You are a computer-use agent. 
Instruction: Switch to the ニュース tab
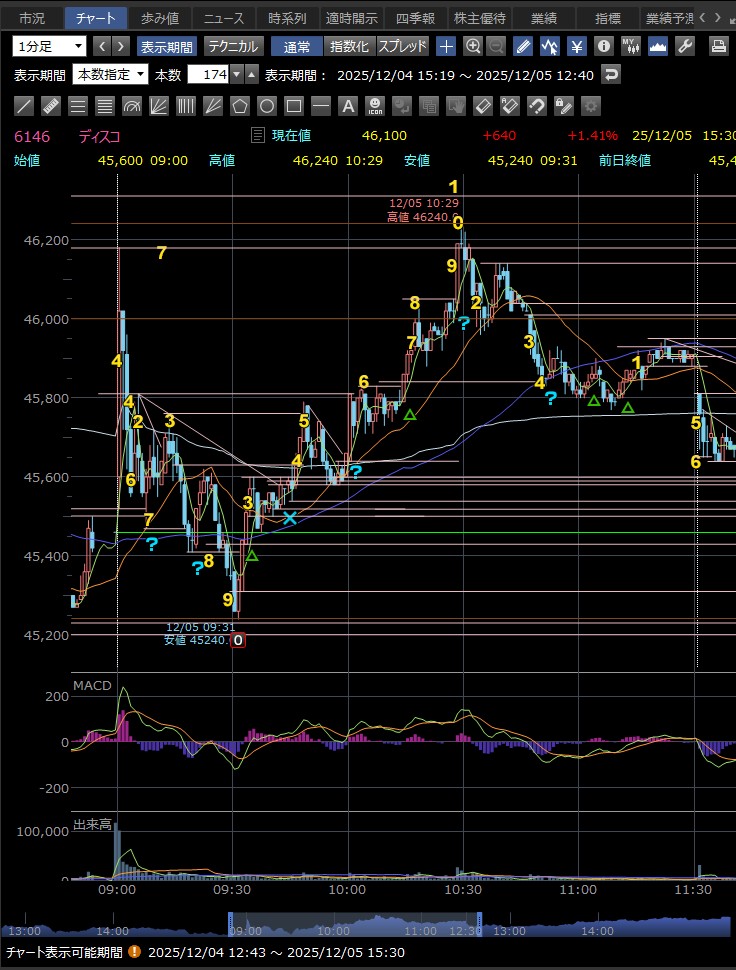click(223, 18)
